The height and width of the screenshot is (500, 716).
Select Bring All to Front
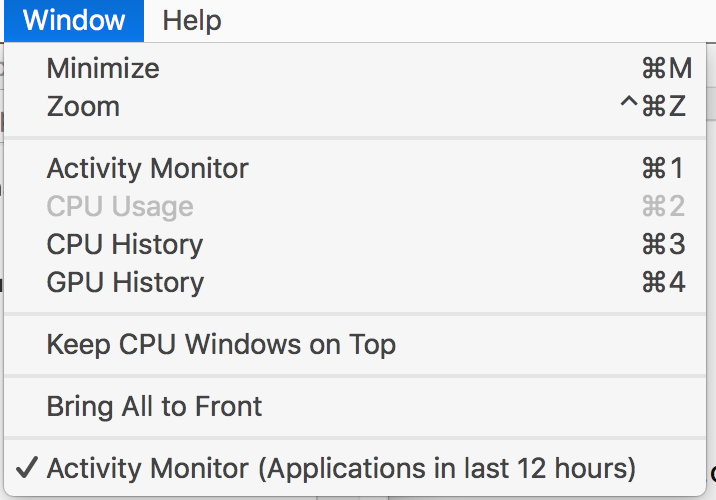154,407
